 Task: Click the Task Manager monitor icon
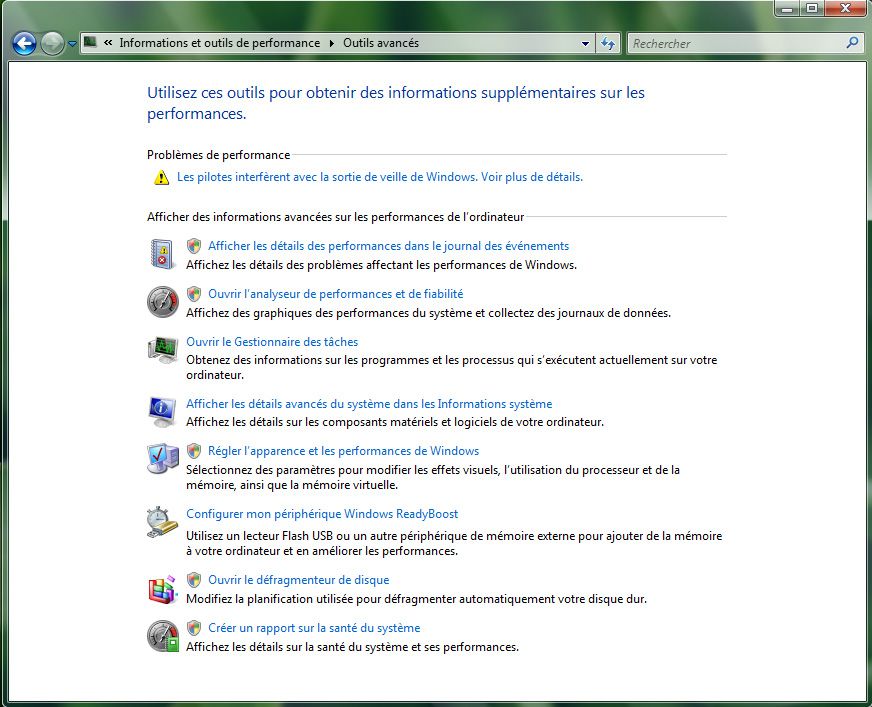point(162,350)
